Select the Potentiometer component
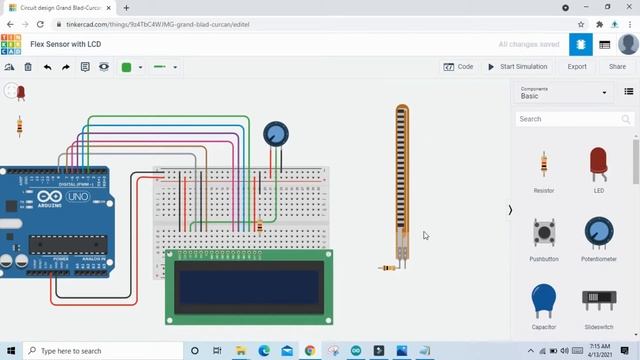Viewport: 640px width, 360px height. 599,239
